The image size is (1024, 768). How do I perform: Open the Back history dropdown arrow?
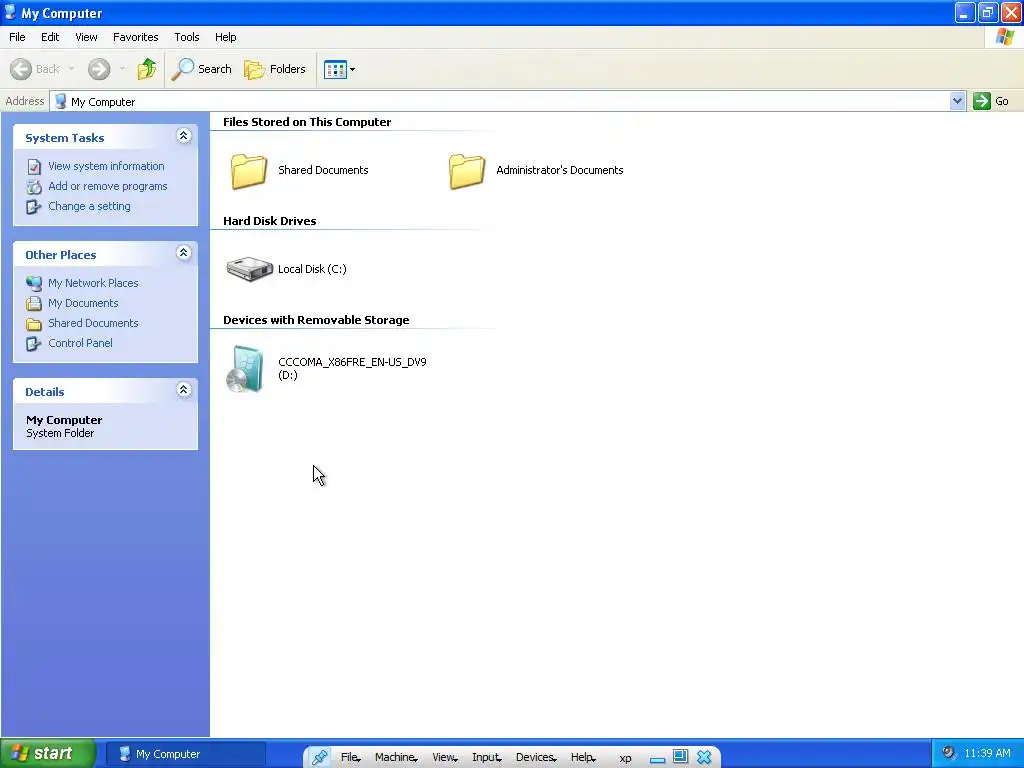click(71, 69)
